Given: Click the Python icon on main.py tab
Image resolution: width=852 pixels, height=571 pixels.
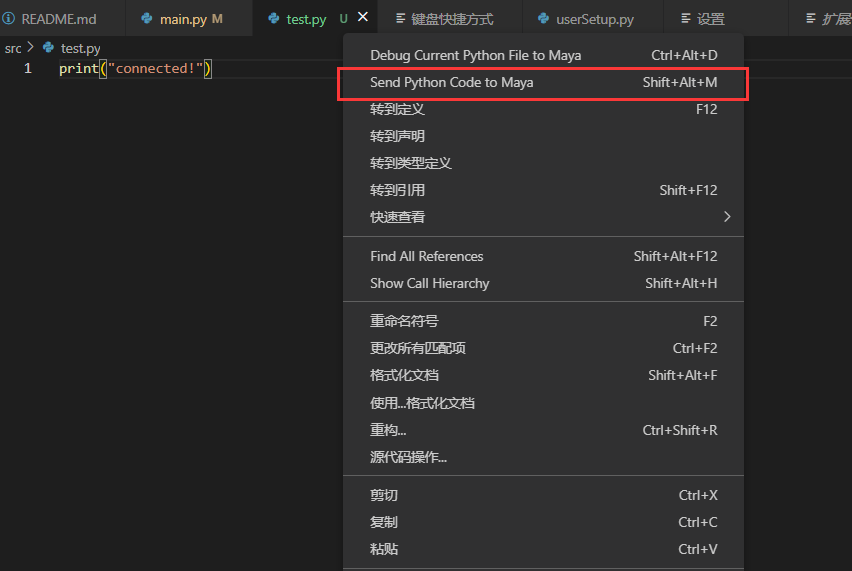Looking at the screenshot, I should pyautogui.click(x=147, y=18).
